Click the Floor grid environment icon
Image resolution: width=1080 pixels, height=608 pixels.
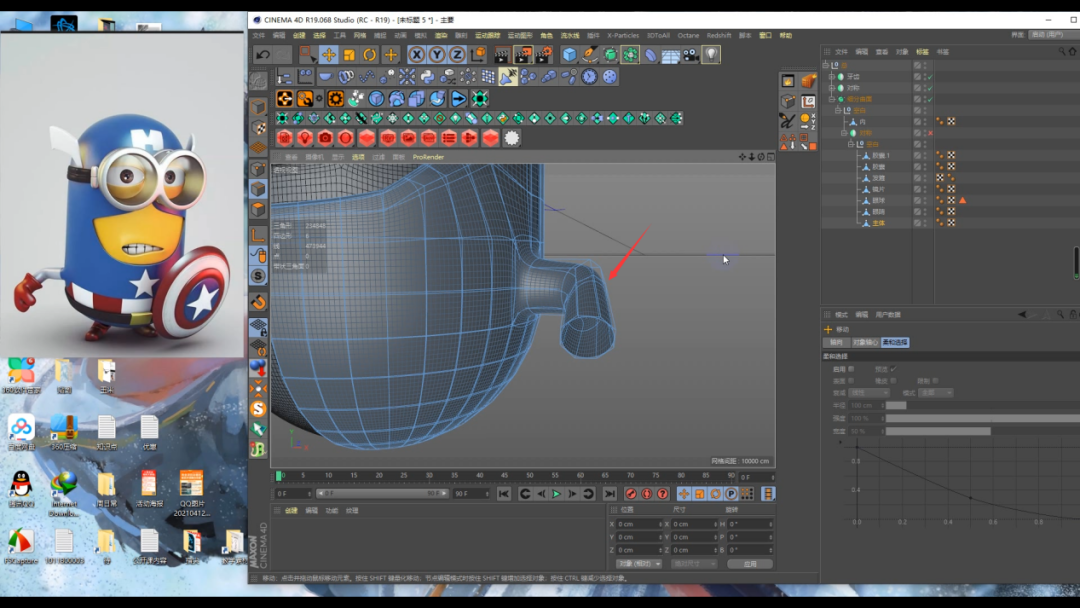click(670, 54)
